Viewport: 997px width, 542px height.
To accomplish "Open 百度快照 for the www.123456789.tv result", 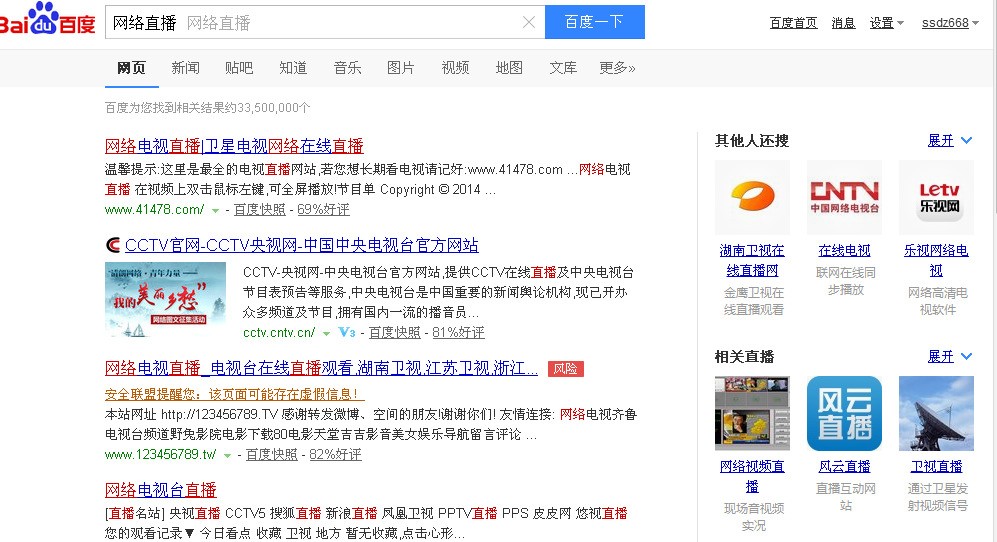I will click(x=272, y=454).
